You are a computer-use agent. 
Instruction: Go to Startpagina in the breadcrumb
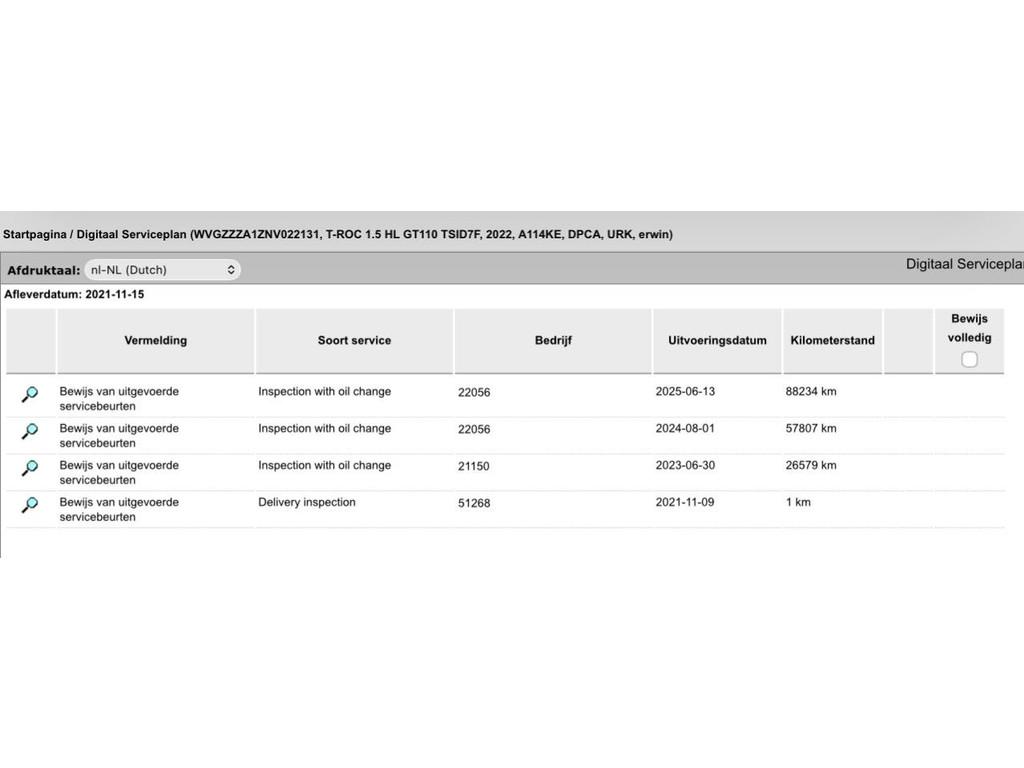pyautogui.click(x=34, y=235)
